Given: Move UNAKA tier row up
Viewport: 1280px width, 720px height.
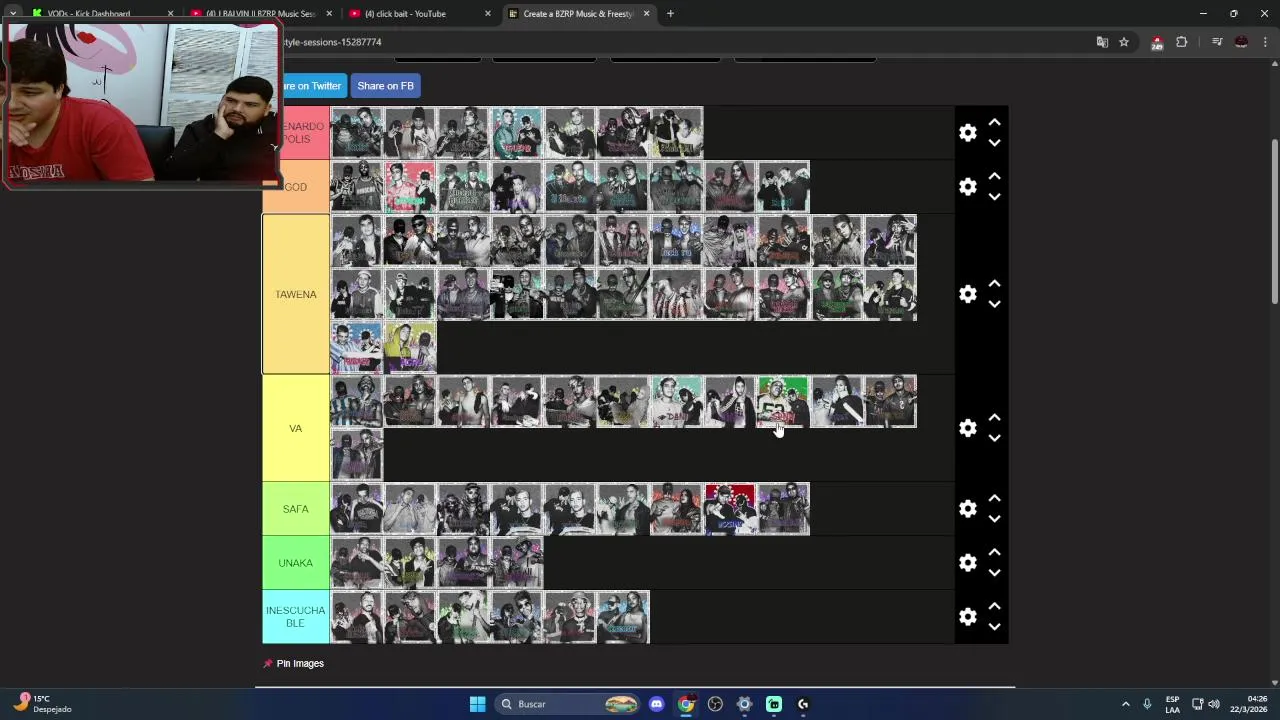Looking at the screenshot, I should (994, 552).
